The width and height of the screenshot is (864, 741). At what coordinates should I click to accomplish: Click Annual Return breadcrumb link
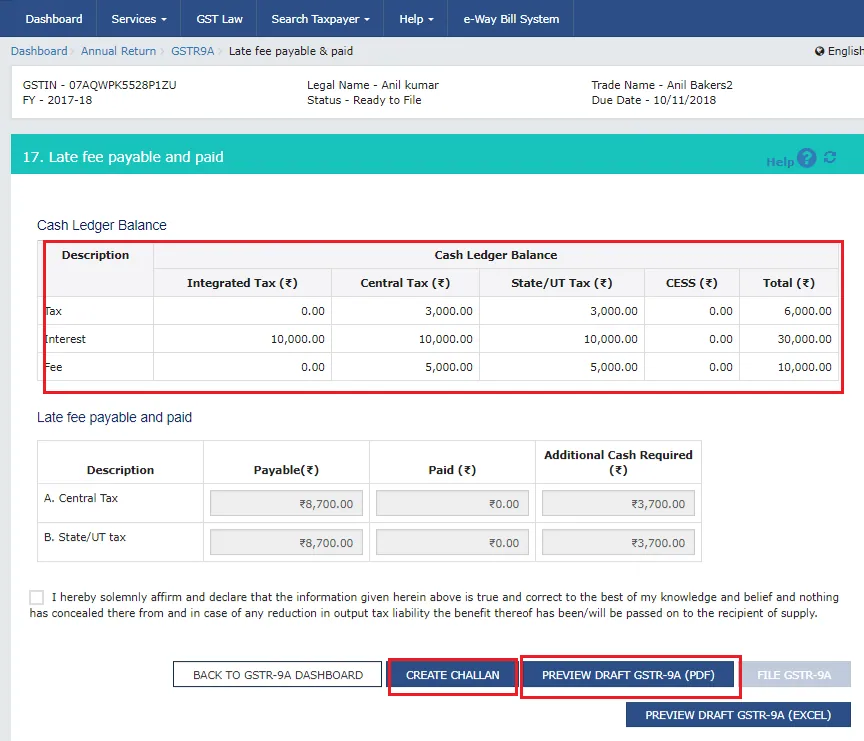(x=118, y=51)
